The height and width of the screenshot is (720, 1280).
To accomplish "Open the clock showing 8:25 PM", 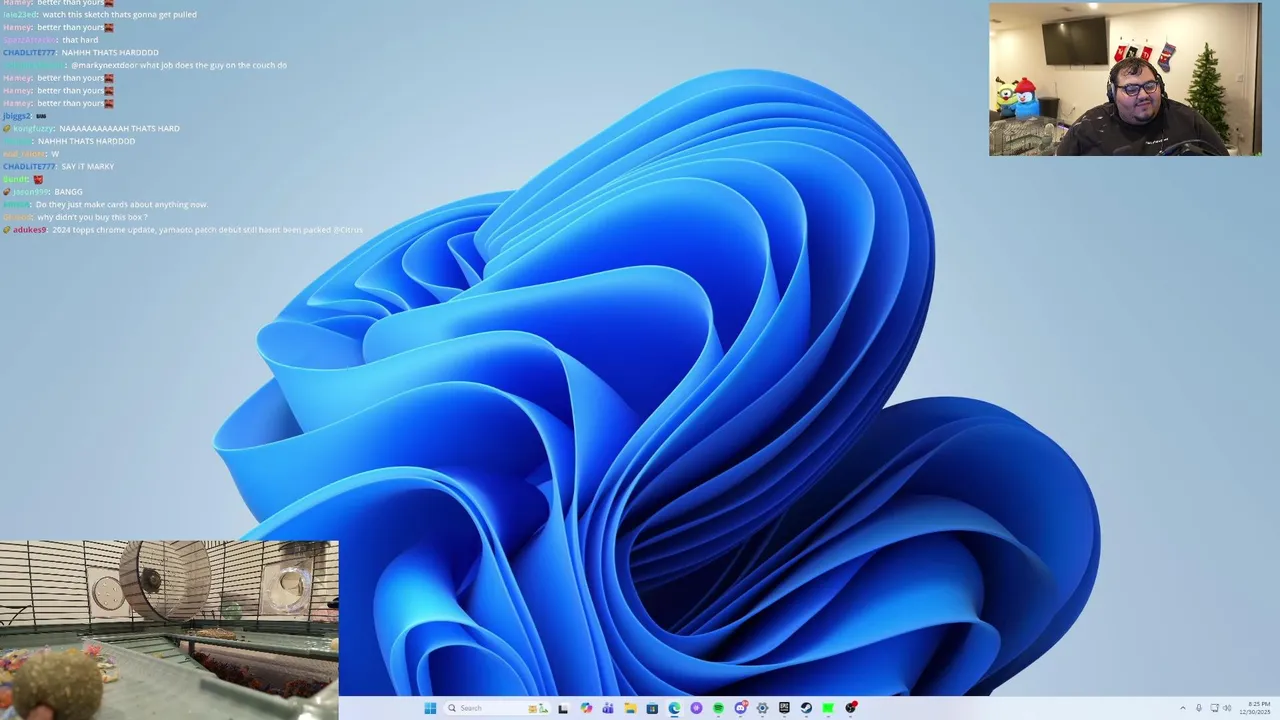I will pos(1255,708).
